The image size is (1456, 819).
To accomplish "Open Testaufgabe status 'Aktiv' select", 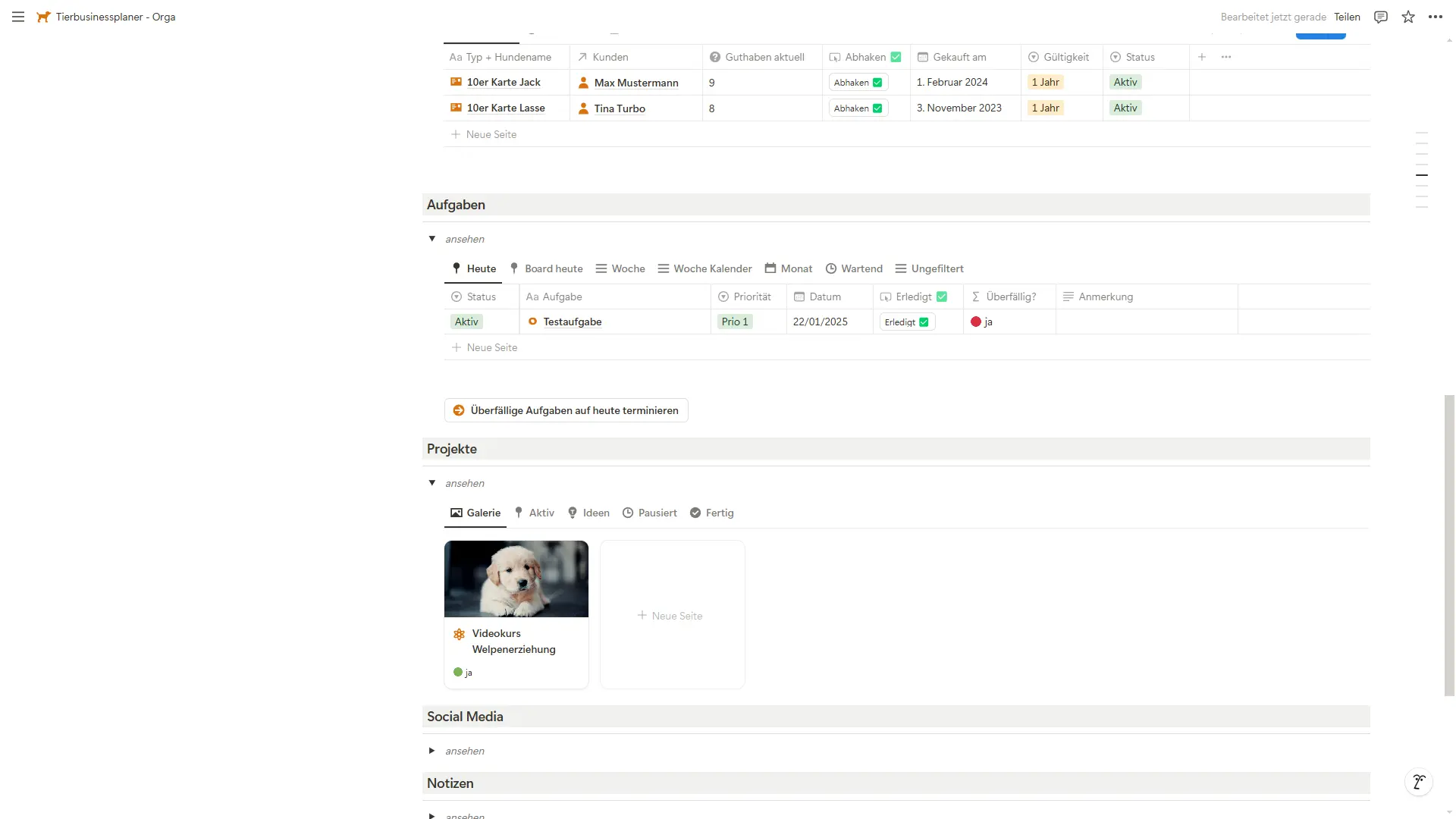I will click(466, 322).
